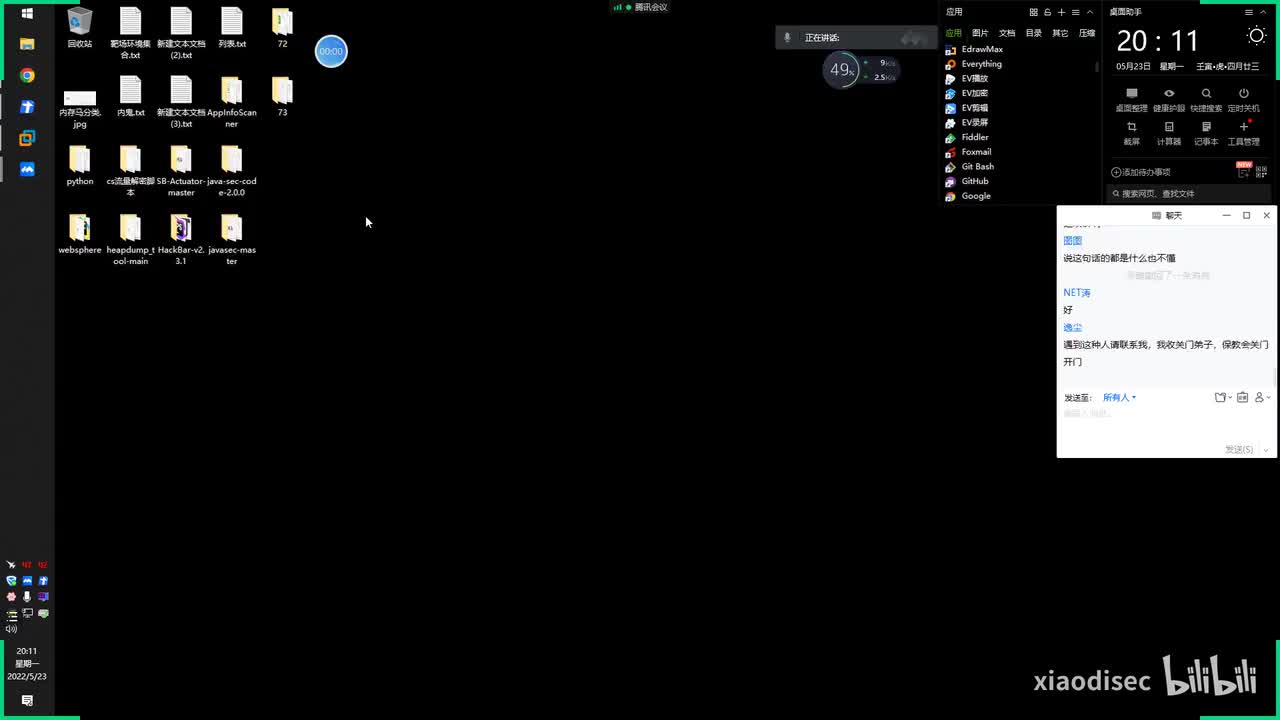Image resolution: width=1280 pixels, height=720 pixels.
Task: Click the sun weather icon
Action: [1256, 36]
